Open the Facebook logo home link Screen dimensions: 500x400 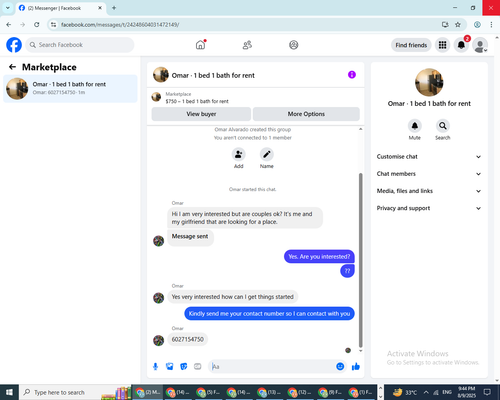click(x=14, y=45)
